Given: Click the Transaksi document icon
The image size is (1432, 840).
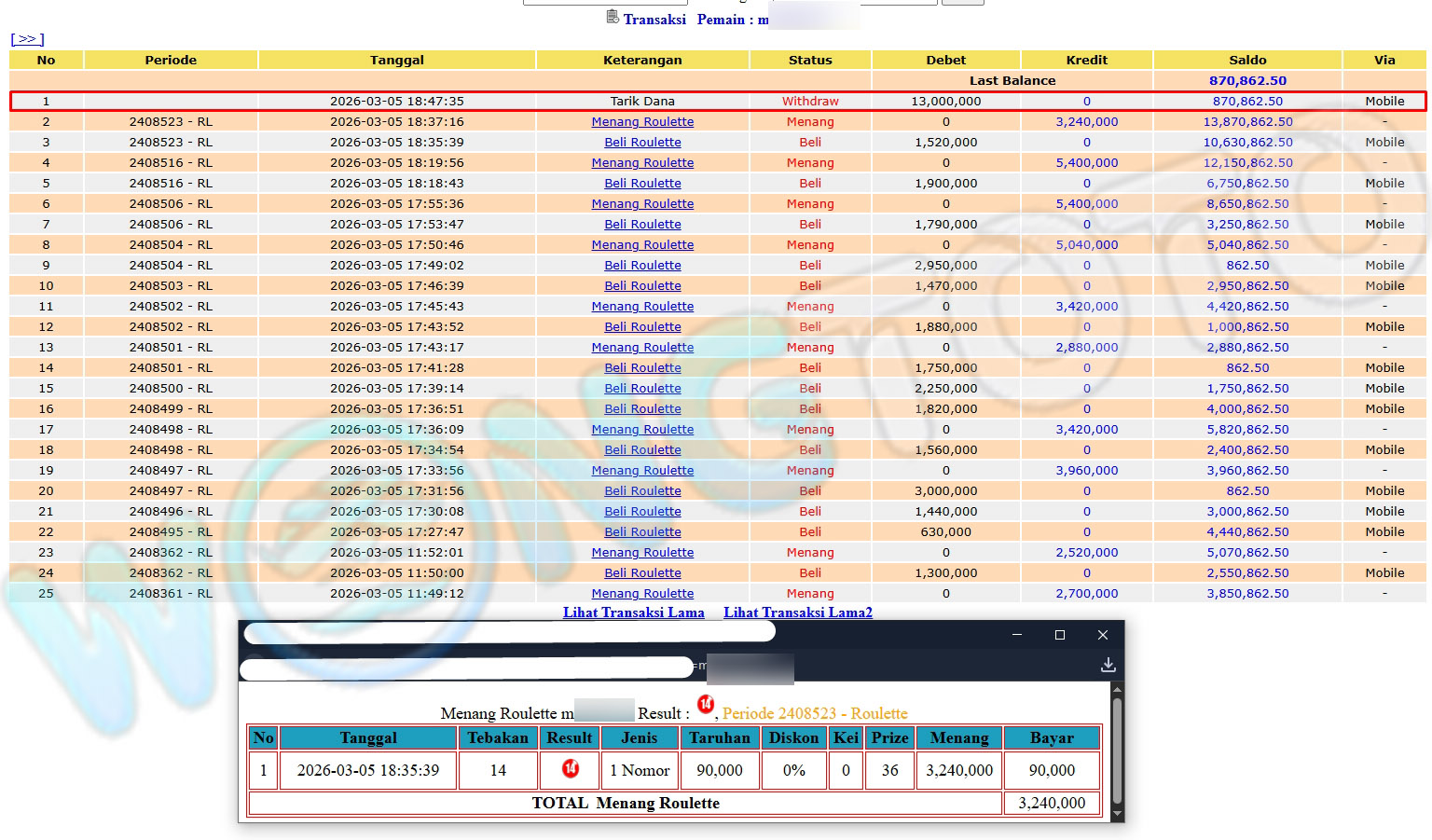Looking at the screenshot, I should pyautogui.click(x=613, y=17).
